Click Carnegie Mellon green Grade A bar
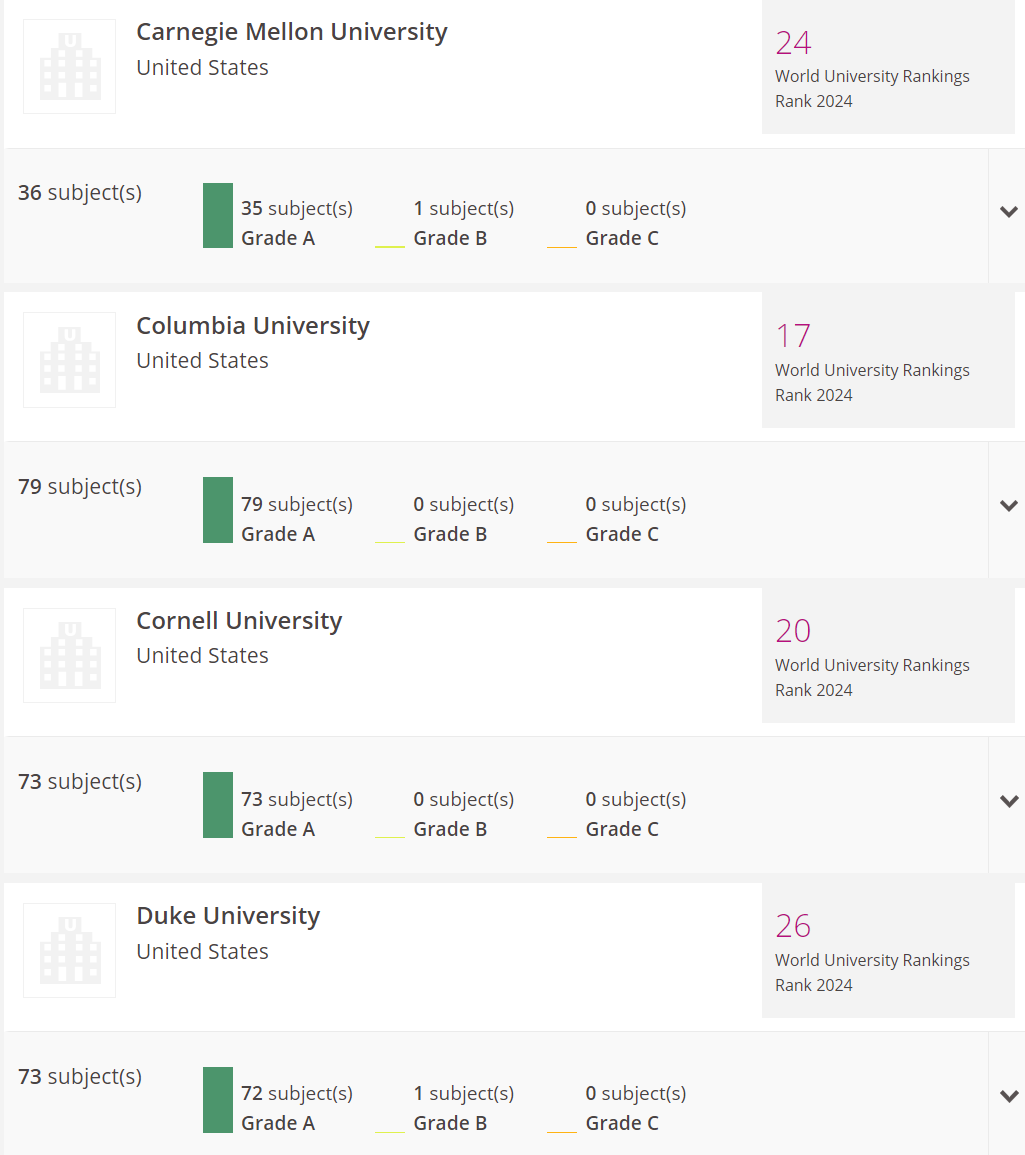 [x=218, y=215]
